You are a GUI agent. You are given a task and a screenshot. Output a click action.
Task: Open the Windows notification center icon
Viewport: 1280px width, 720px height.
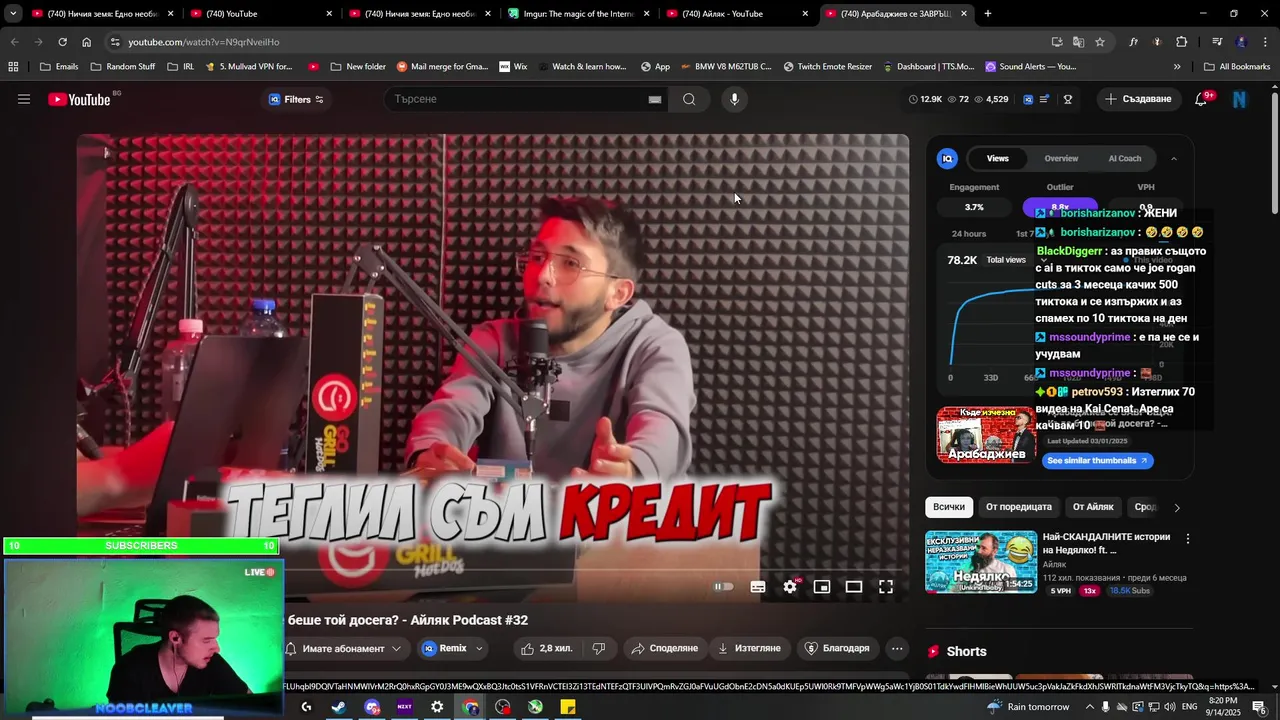pyautogui.click(x=1258, y=707)
